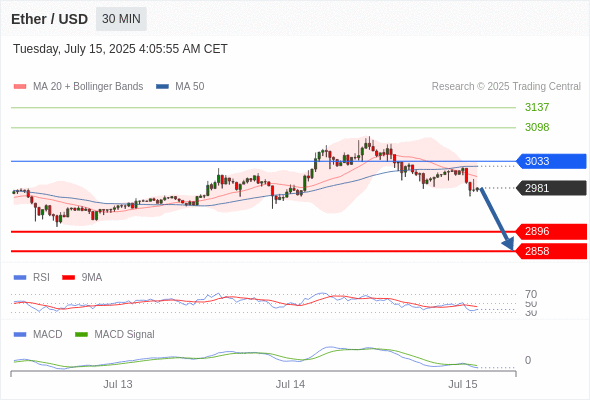Click the RSI 70 level label
The height and width of the screenshot is (400, 590).
531,294
